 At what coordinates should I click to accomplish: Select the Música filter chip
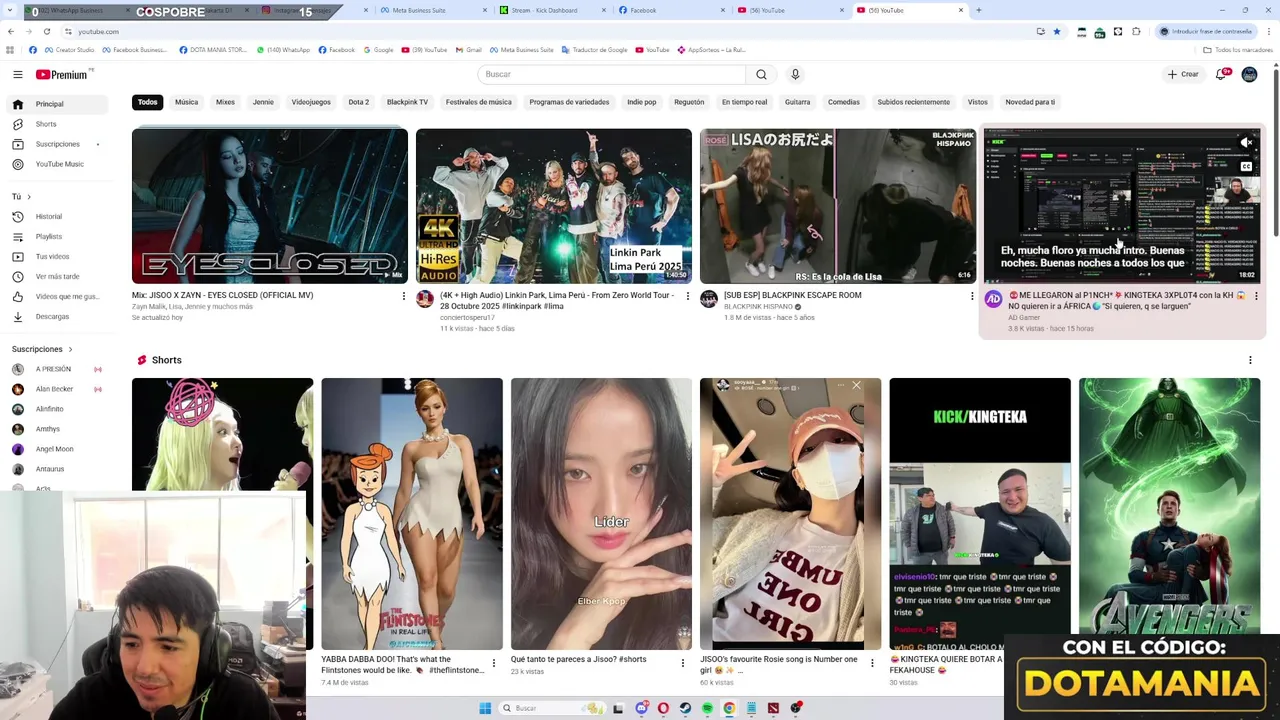pyautogui.click(x=186, y=102)
